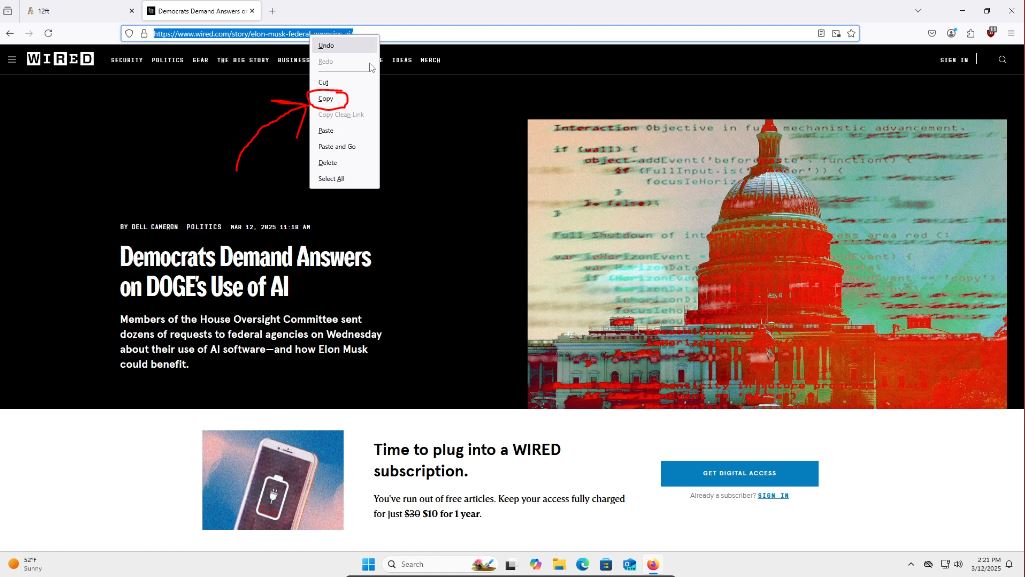Open Microsoft Store from the taskbar
Screen dimensions: 1025x577
[x=606, y=564]
